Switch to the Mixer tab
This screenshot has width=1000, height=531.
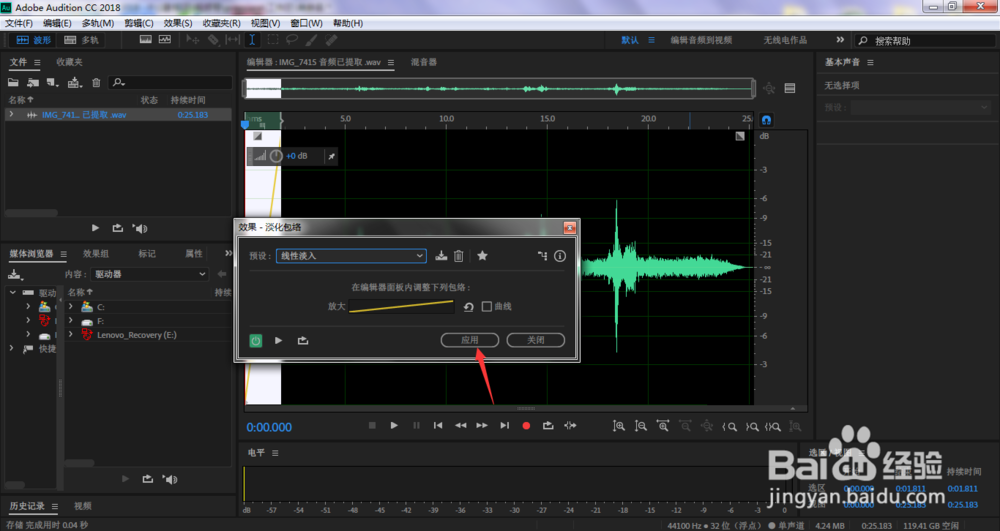click(423, 62)
